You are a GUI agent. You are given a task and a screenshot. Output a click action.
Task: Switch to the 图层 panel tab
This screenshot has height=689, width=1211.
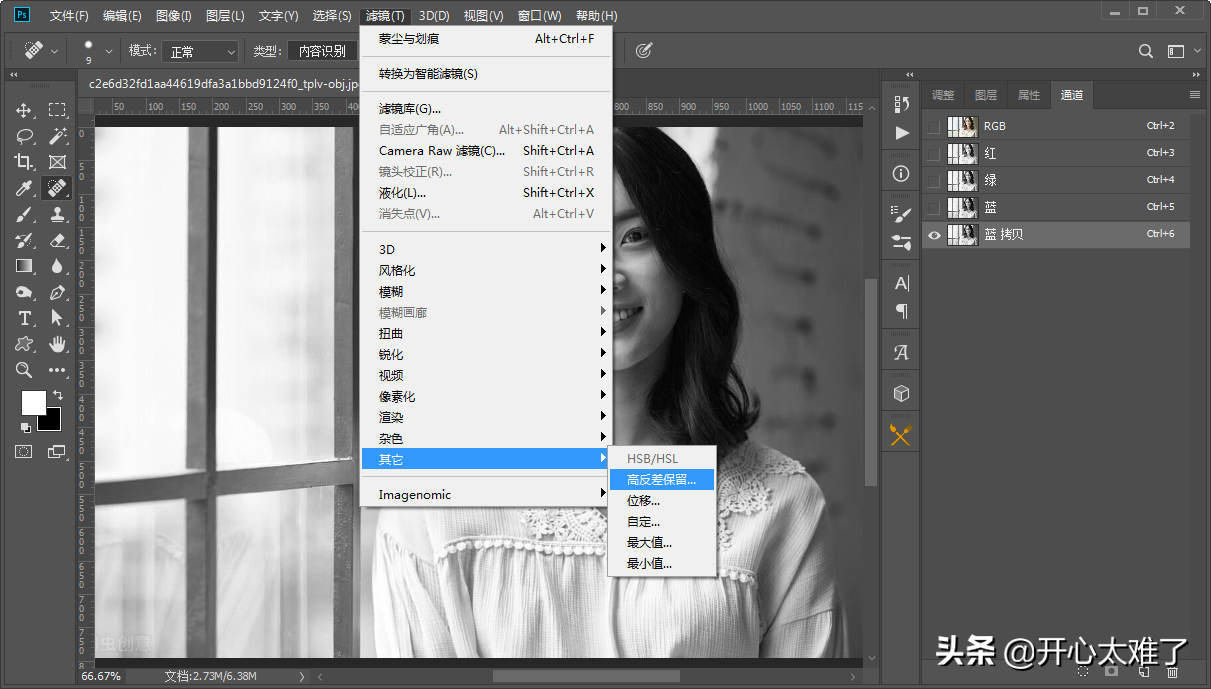click(x=986, y=95)
